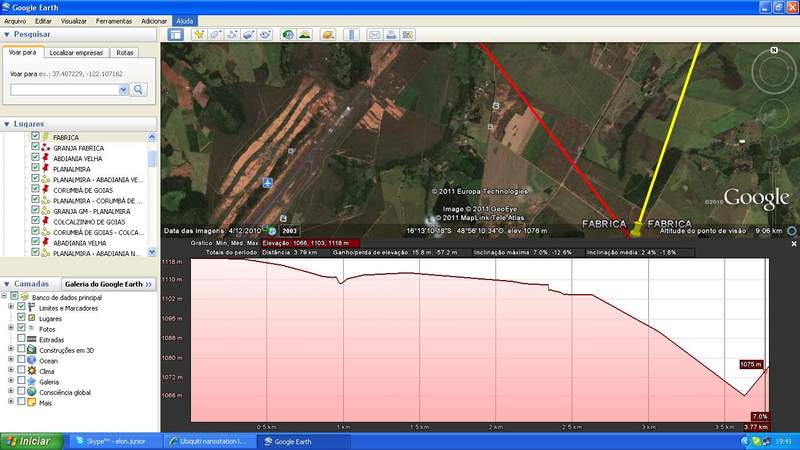The width and height of the screenshot is (800, 450).
Task: Click the print toolbar icon
Action: 391,35
